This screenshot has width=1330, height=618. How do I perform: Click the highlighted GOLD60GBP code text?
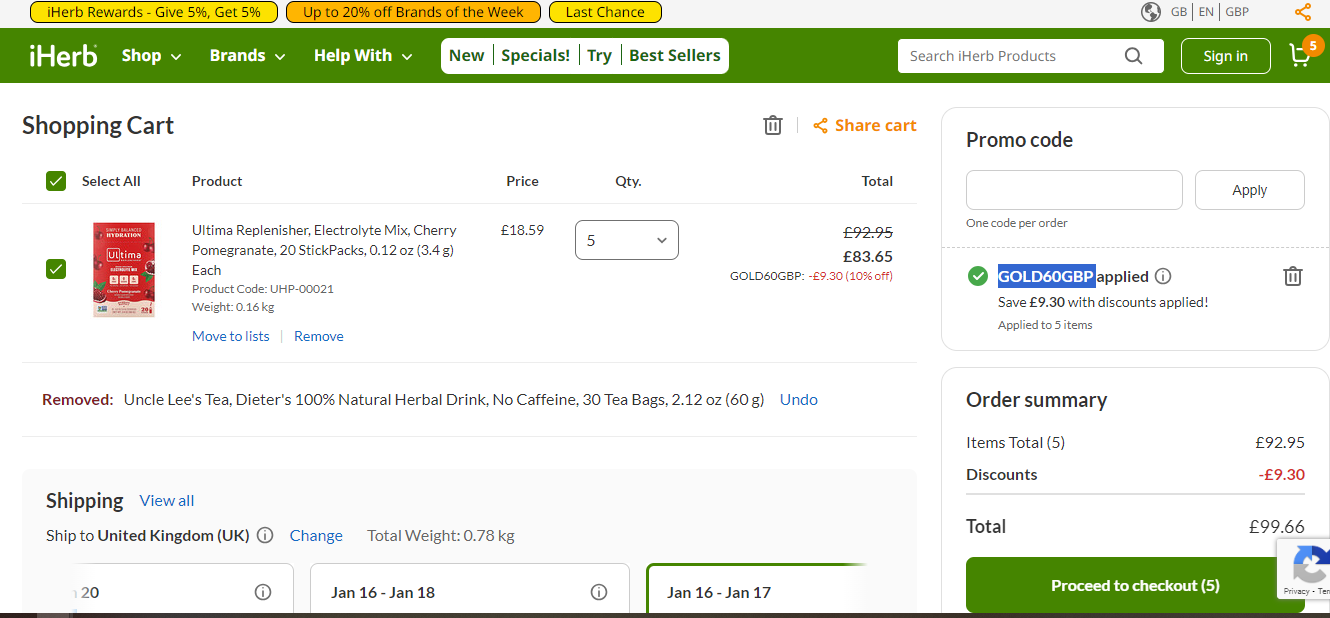1047,276
